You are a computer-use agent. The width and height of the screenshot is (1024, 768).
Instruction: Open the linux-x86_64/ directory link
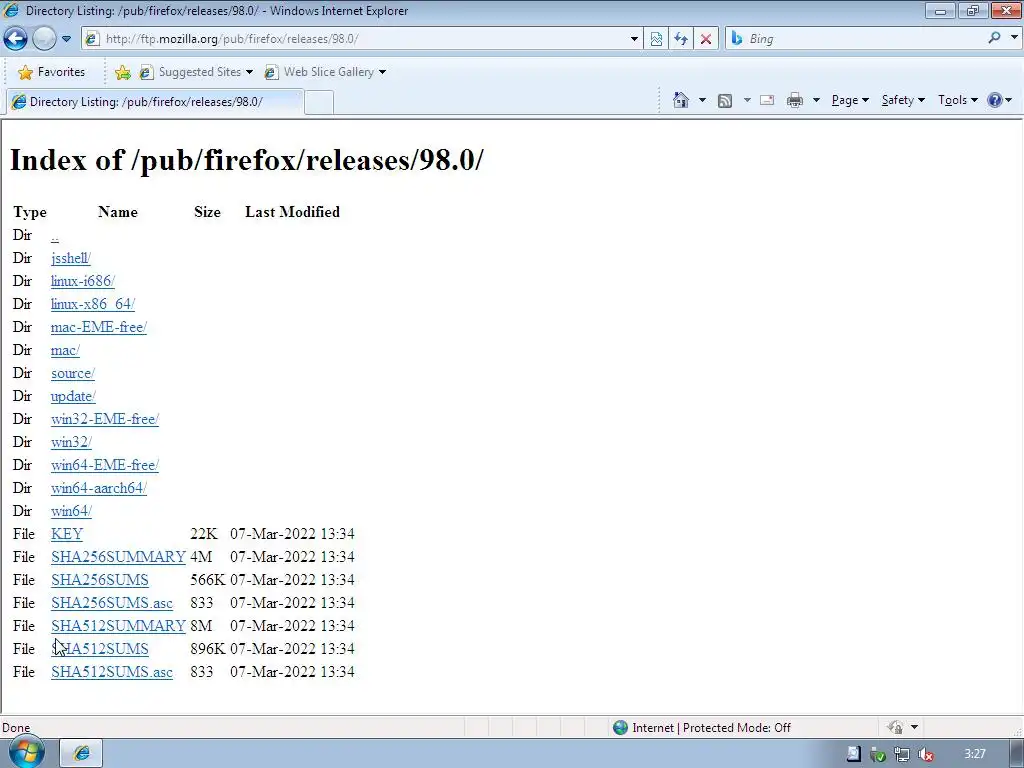pos(93,304)
